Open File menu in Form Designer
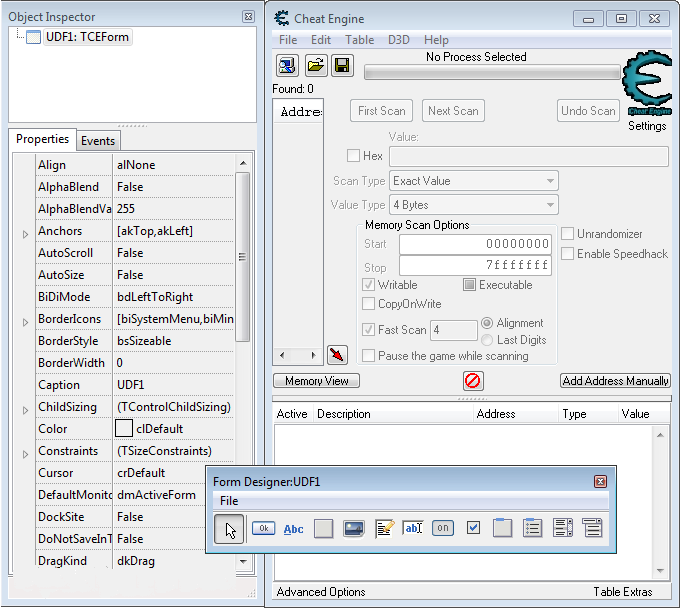This screenshot has width=680, height=608. point(229,501)
